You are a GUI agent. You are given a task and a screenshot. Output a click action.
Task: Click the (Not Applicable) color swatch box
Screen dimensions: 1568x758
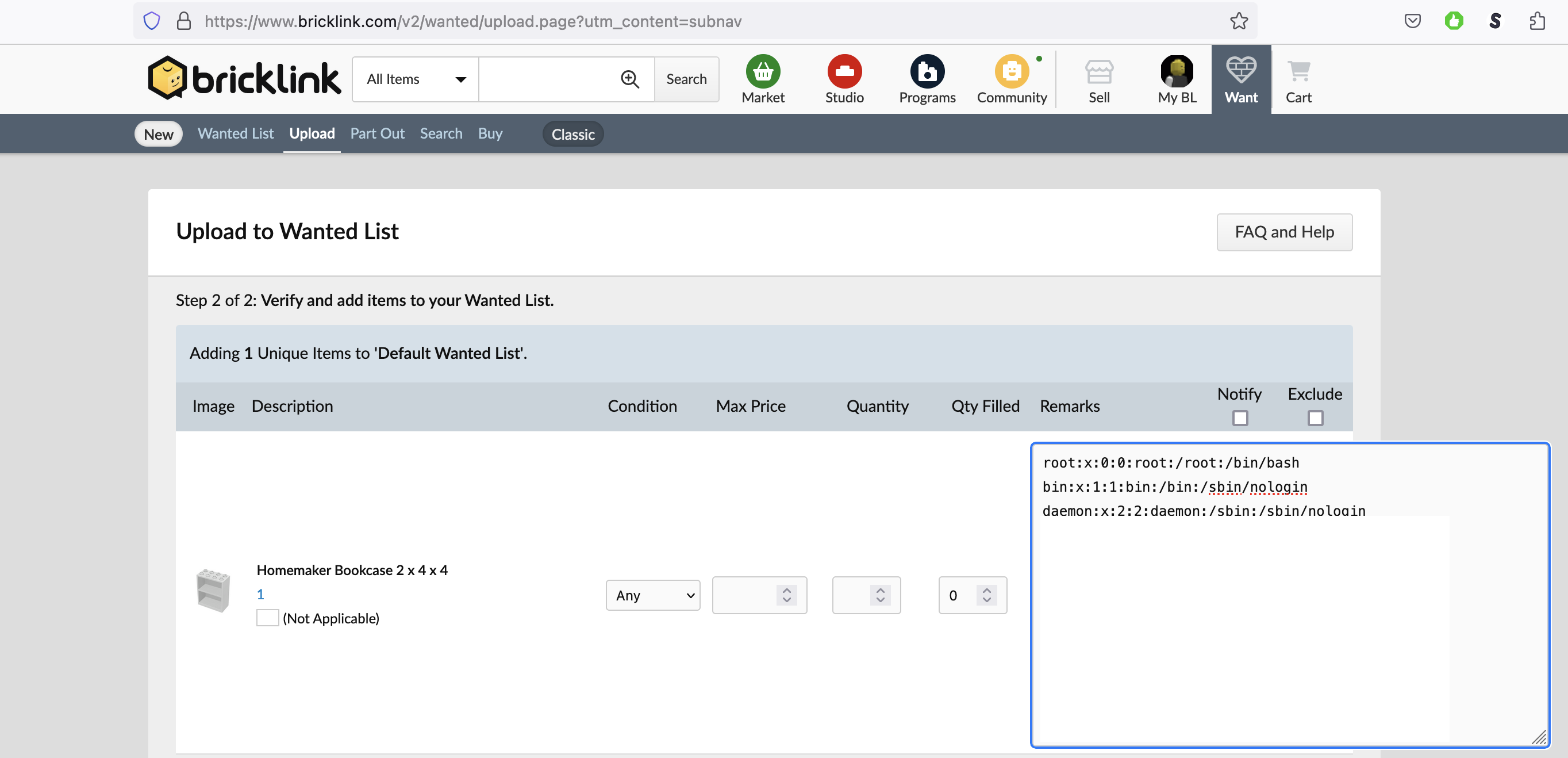point(267,617)
